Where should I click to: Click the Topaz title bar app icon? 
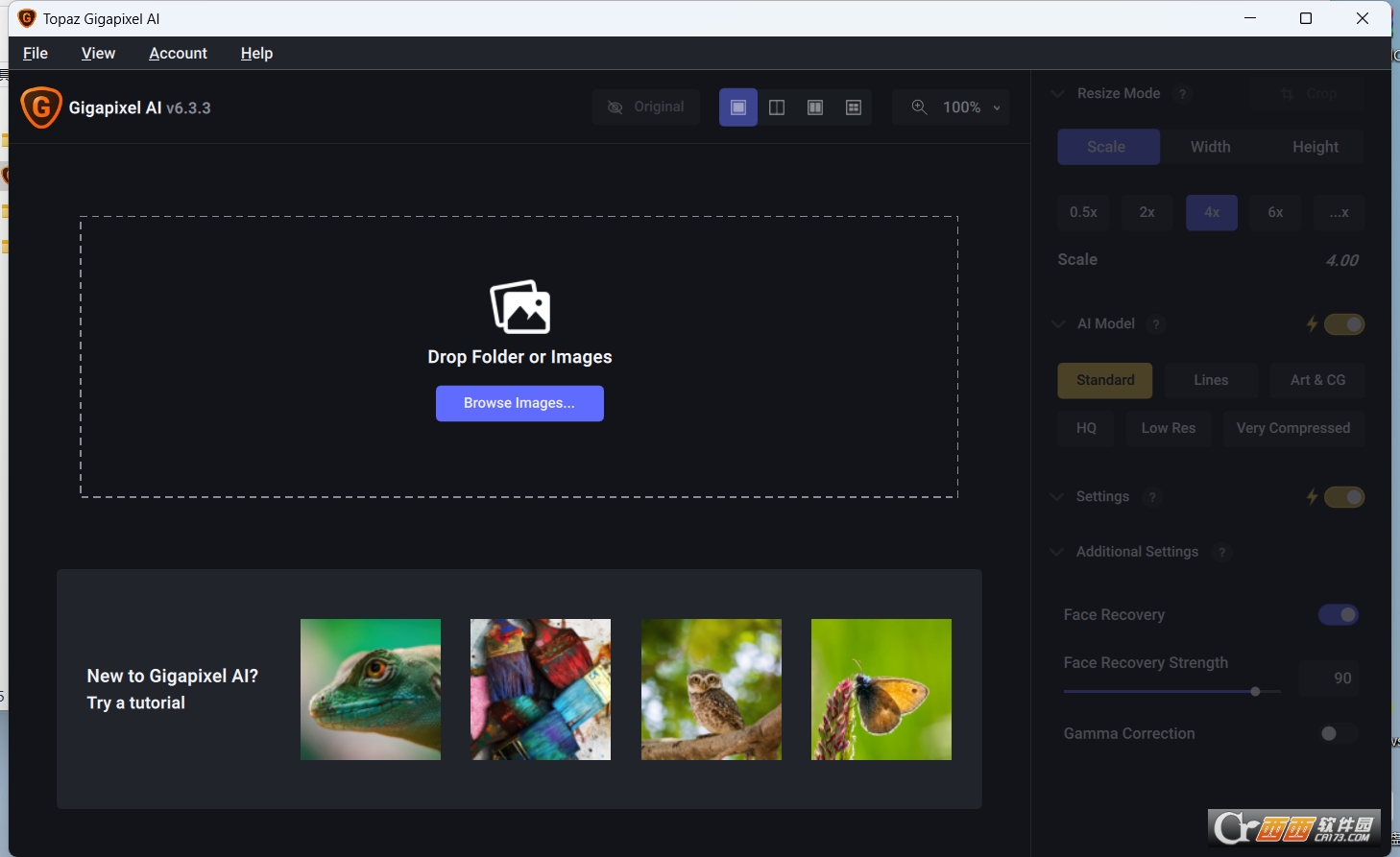pos(27,18)
